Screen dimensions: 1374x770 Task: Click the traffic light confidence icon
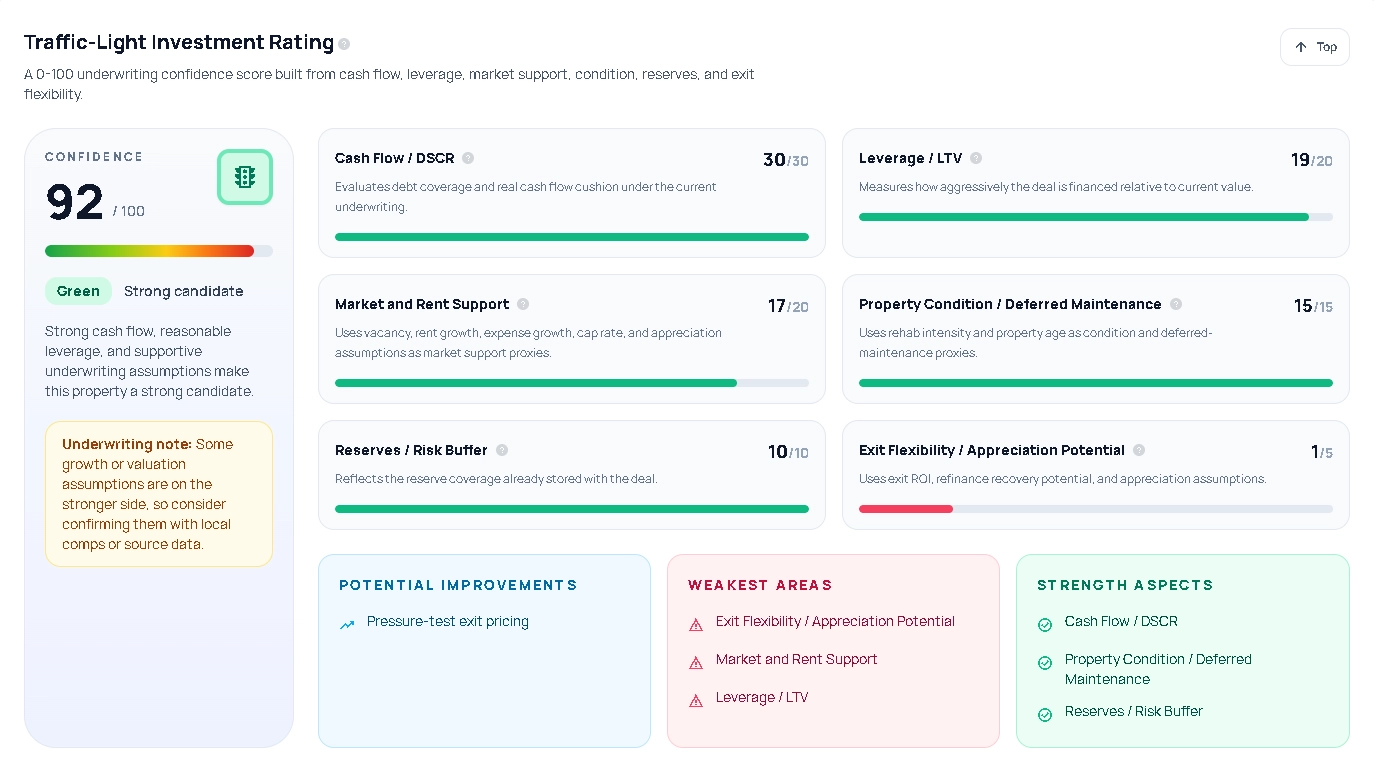click(244, 176)
